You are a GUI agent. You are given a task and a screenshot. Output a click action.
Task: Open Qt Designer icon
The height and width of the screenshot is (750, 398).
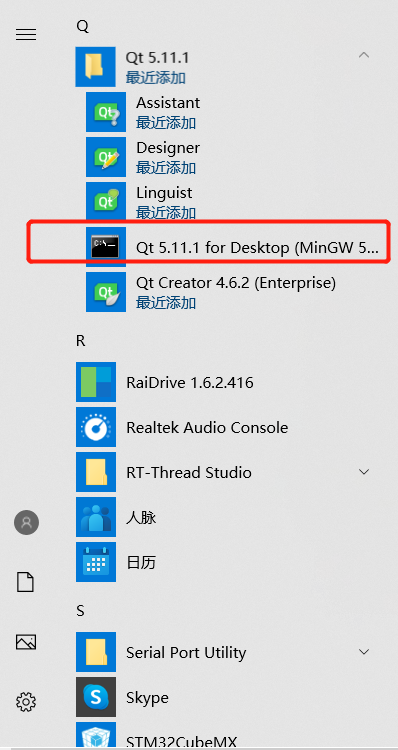[x=106, y=157]
